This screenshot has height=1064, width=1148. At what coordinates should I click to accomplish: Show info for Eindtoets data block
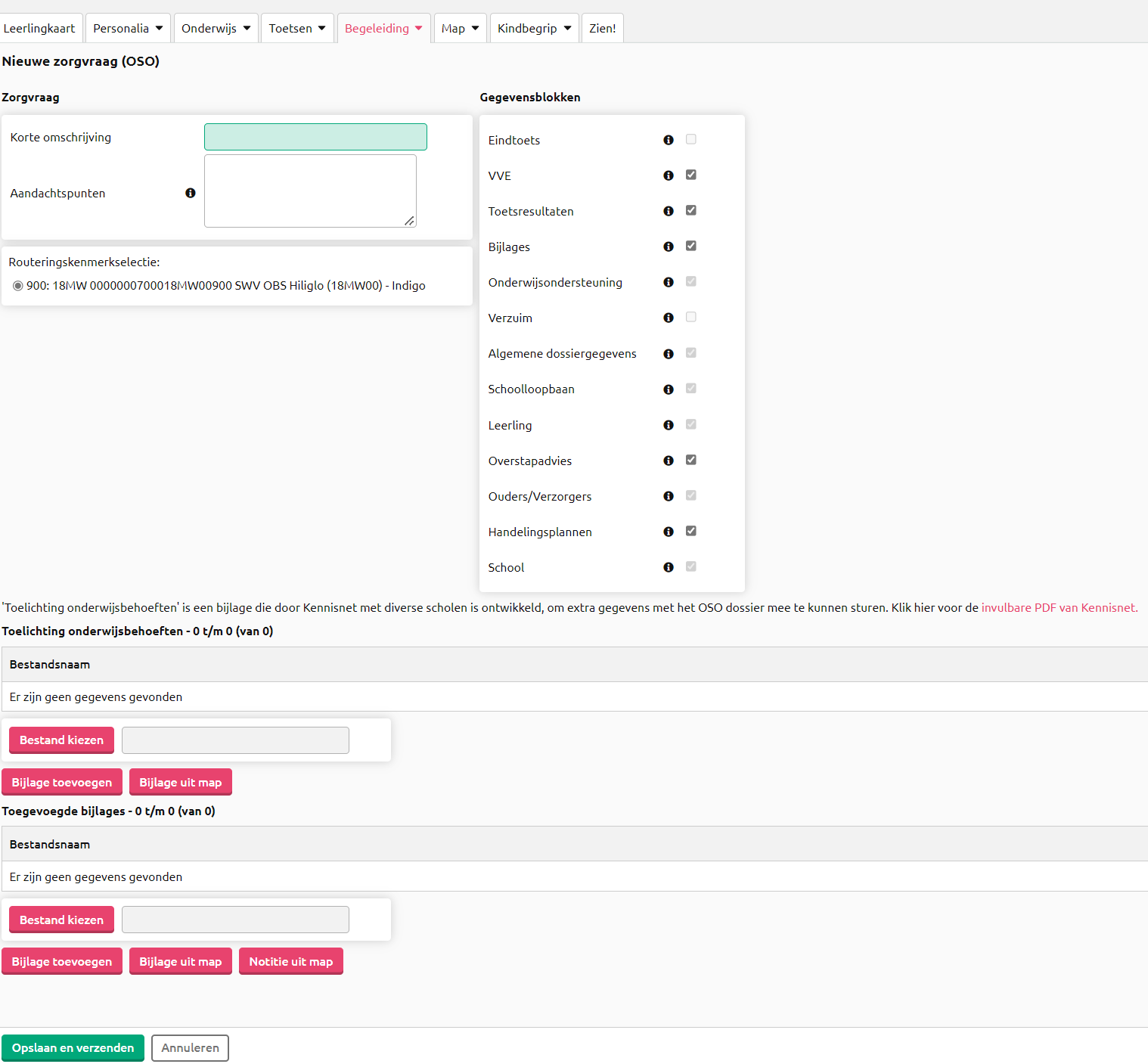click(669, 140)
